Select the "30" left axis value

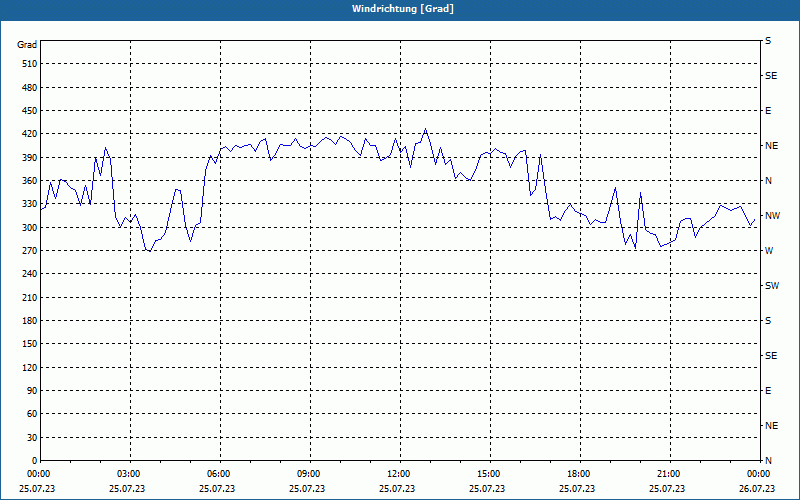(32, 437)
